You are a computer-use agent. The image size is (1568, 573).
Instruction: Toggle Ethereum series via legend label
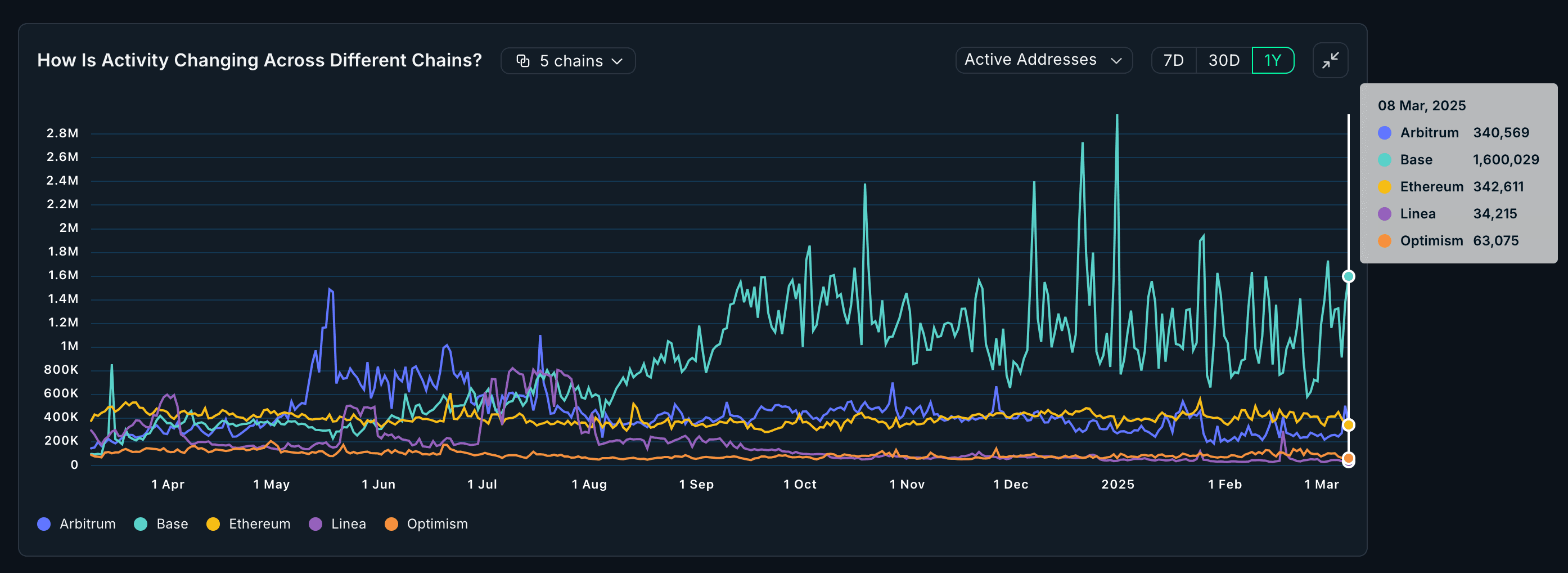tap(259, 523)
